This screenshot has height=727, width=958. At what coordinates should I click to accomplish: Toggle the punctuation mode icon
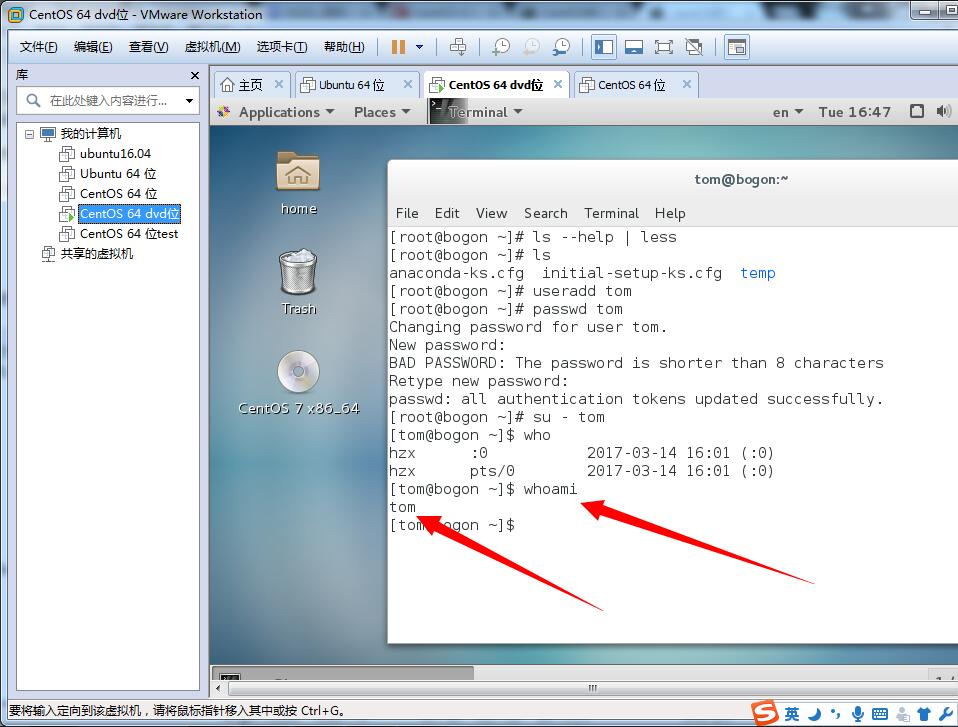836,714
